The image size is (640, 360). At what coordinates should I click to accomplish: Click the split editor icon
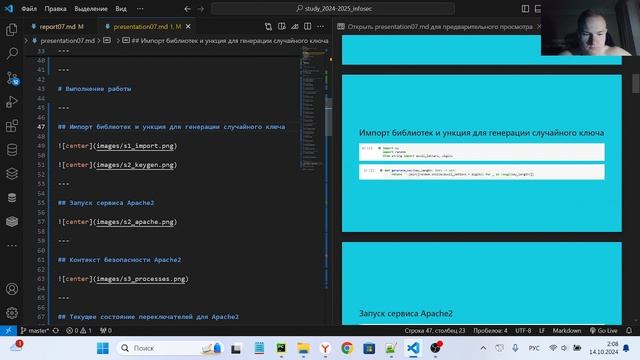pyautogui.click(x=307, y=27)
